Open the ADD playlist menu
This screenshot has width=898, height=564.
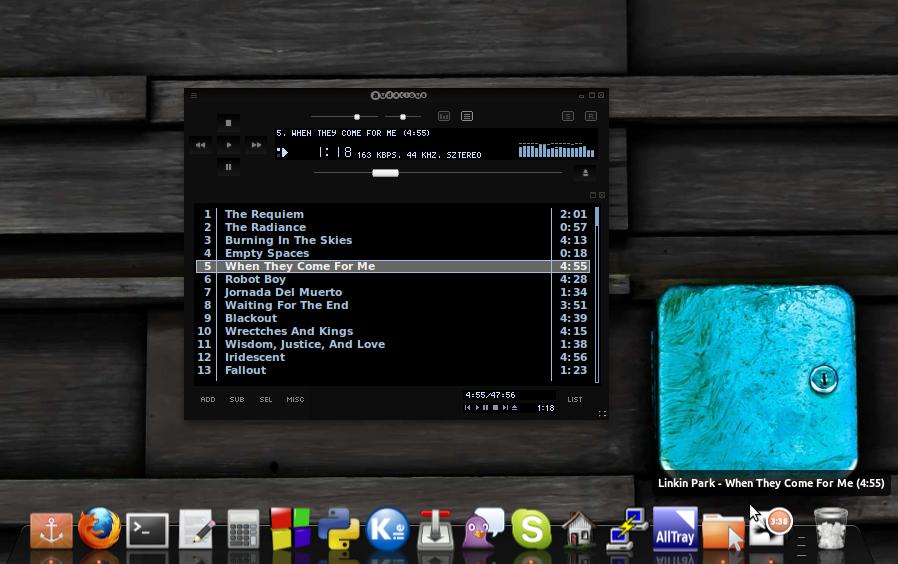pos(208,400)
